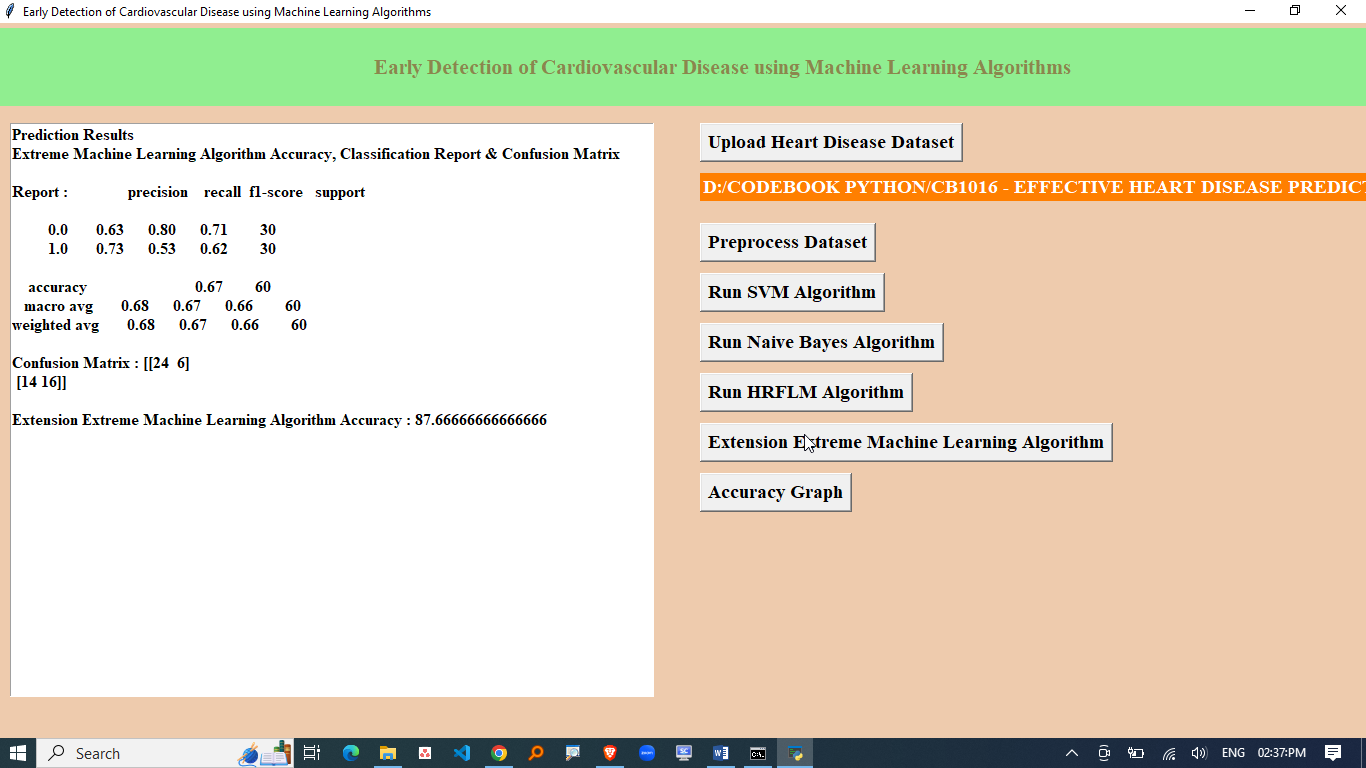The image size is (1366, 768).
Task: Run the Naive Bayes Algorithm
Action: click(x=821, y=342)
